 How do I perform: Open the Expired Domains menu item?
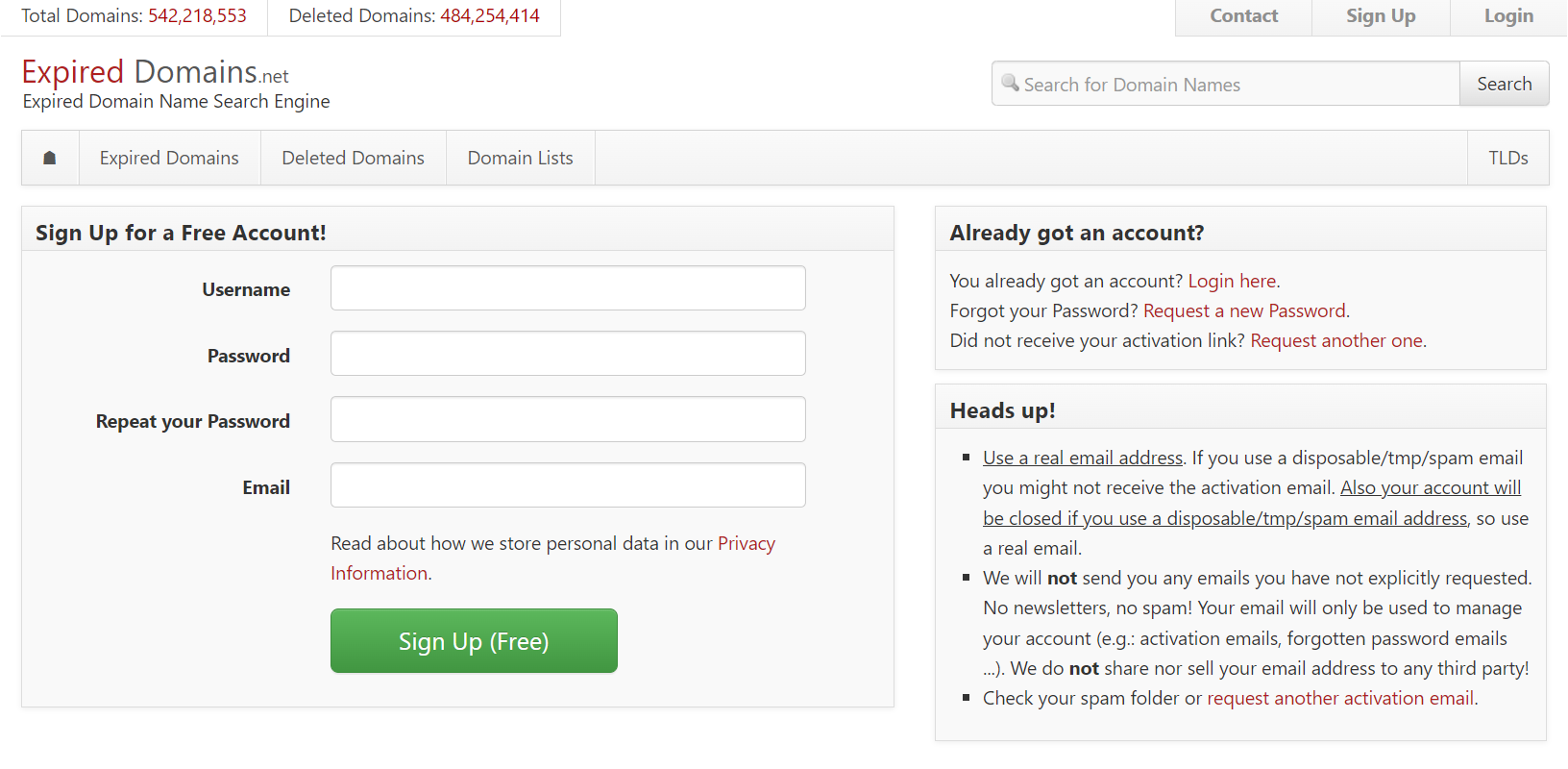click(x=169, y=158)
